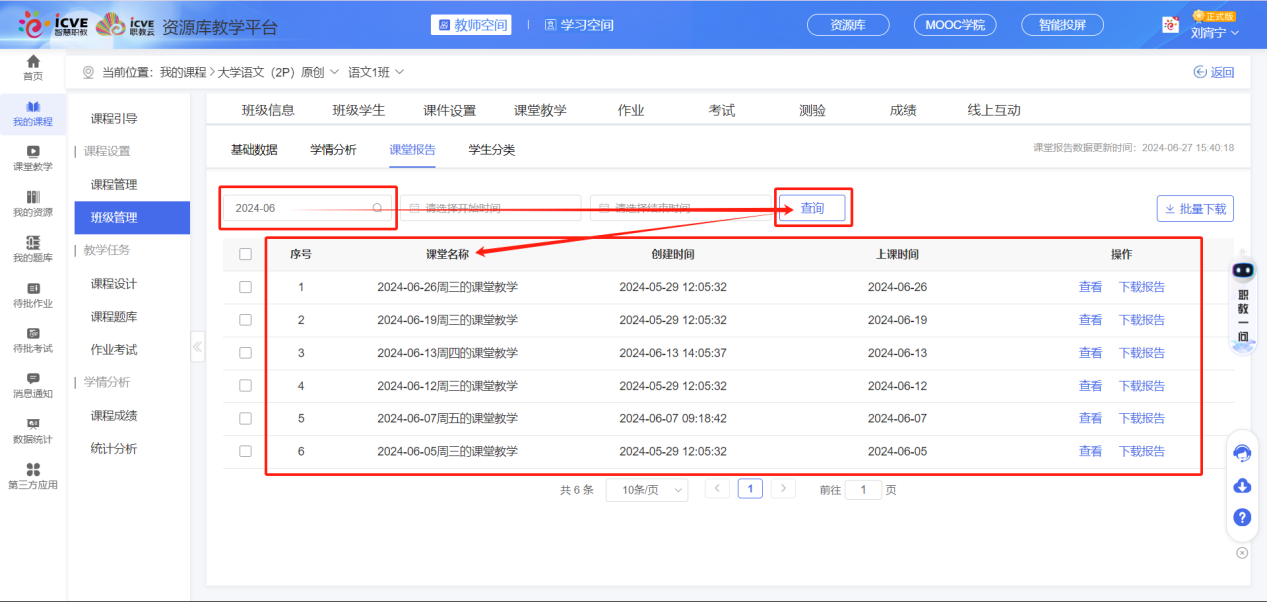This screenshot has height=602, width=1267.
Task: Open the 10条/页 page size dropdown
Action: 647,490
